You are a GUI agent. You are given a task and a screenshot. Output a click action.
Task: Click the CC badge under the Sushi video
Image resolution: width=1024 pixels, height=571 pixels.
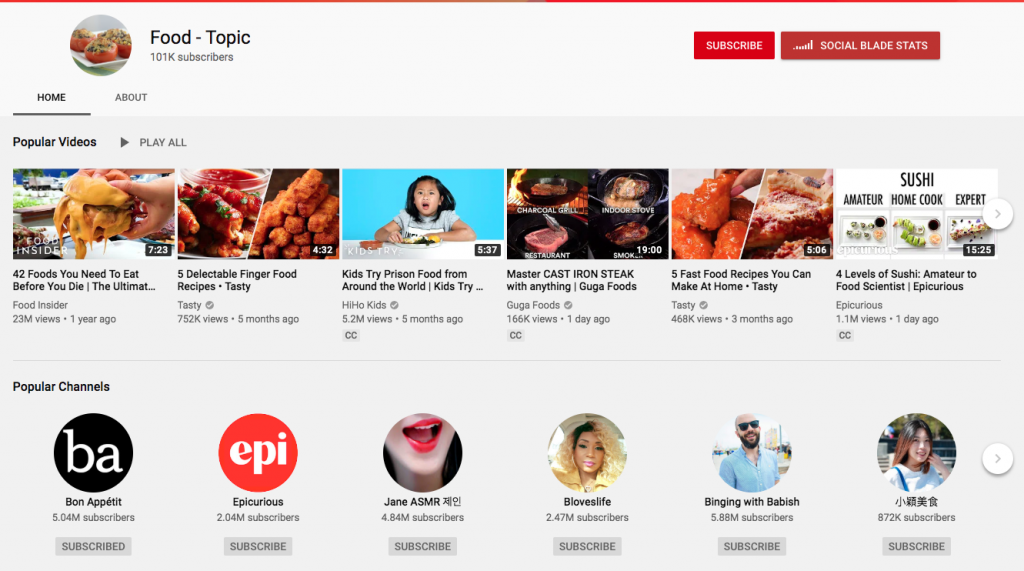pyautogui.click(x=844, y=335)
